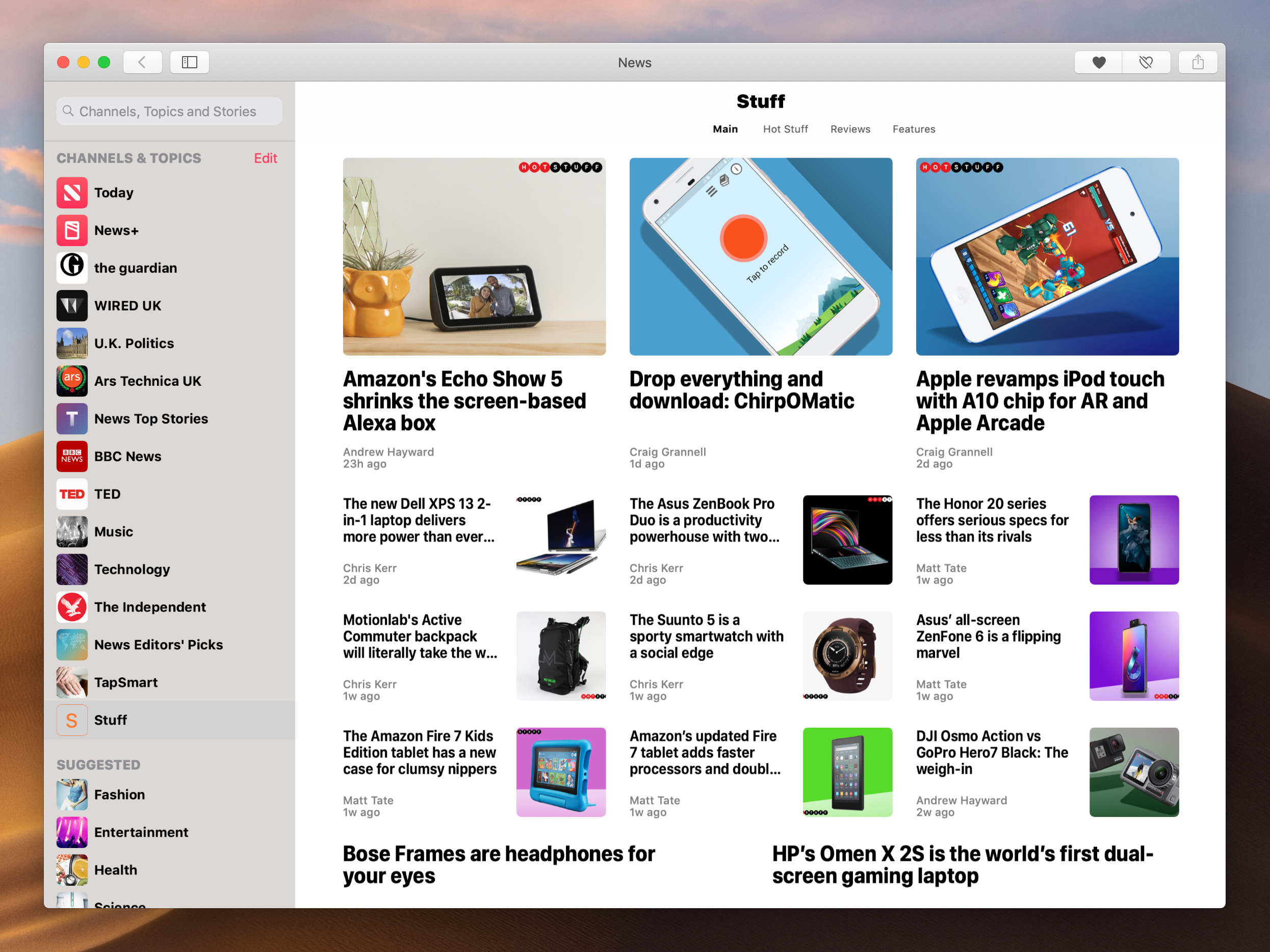The width and height of the screenshot is (1270, 952).
Task: Click the Echo Show 5 article image
Action: click(x=474, y=256)
